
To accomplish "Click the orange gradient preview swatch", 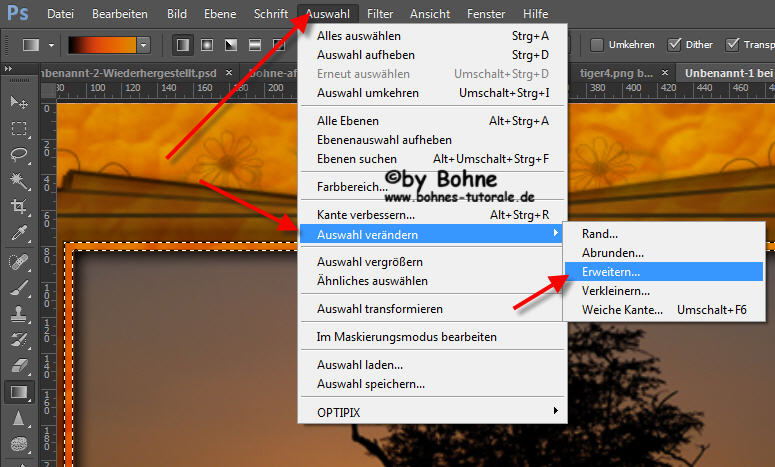I will pos(102,45).
